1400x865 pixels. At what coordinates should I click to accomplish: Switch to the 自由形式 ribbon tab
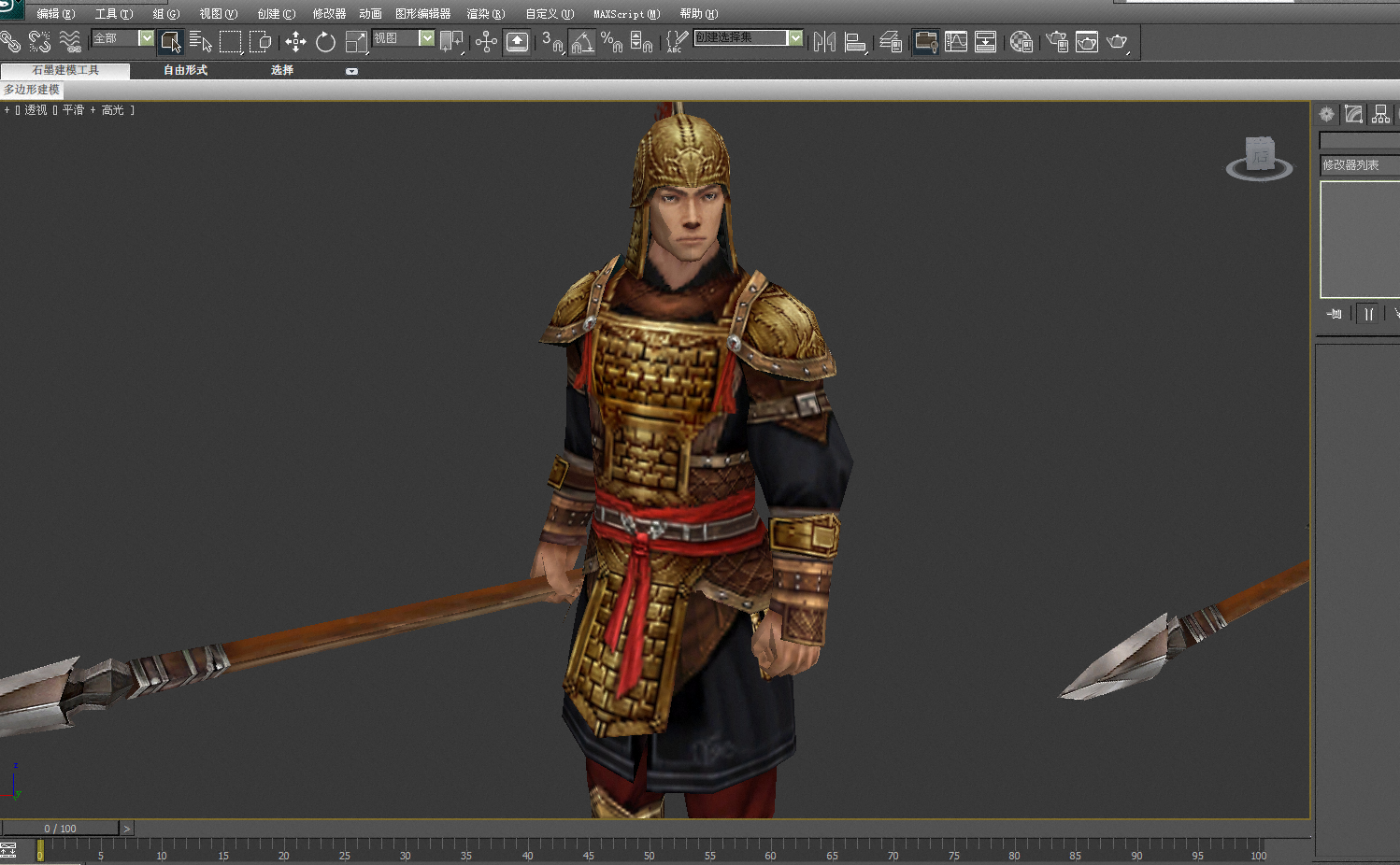[185, 70]
